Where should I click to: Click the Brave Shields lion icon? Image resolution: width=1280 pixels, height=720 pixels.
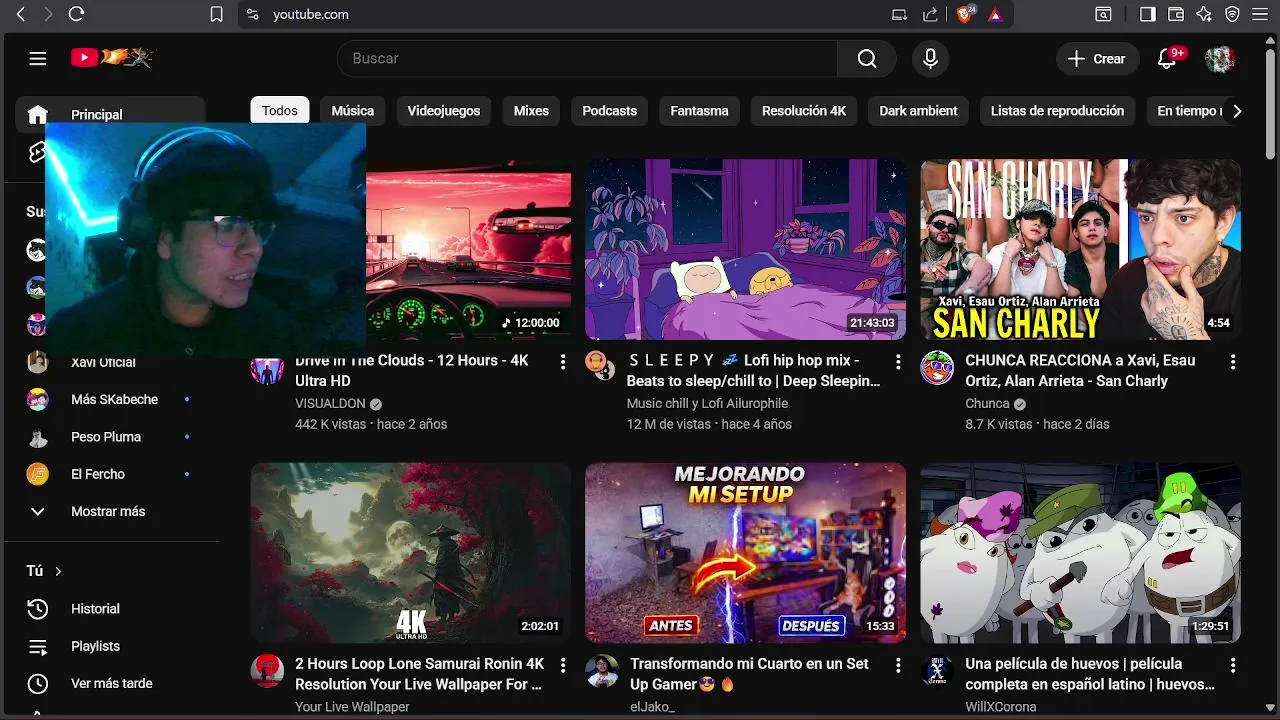965,14
